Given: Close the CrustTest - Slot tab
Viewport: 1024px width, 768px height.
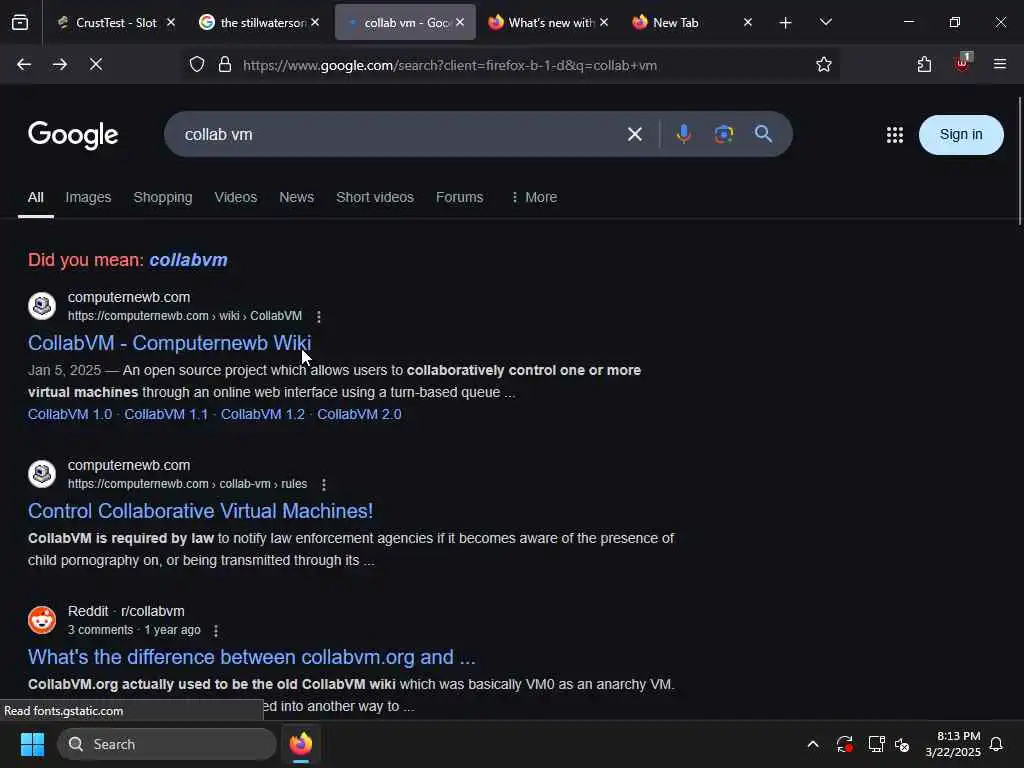Looking at the screenshot, I should (171, 22).
